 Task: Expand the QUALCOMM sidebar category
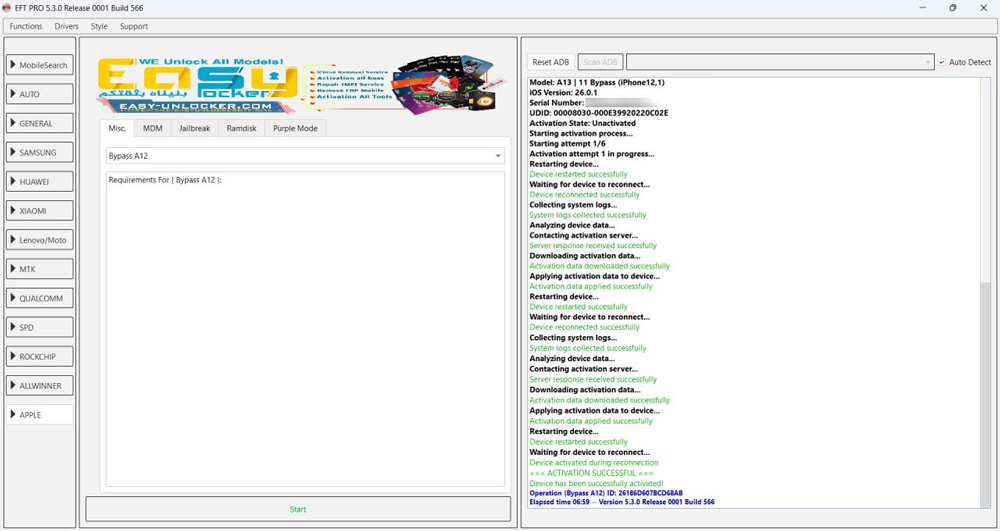(40, 298)
